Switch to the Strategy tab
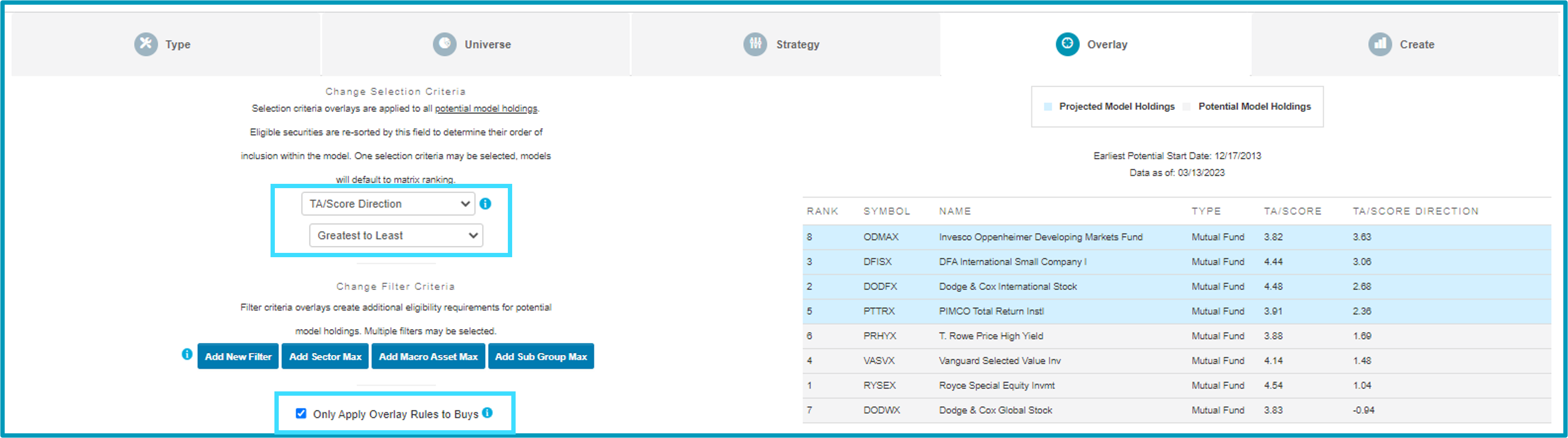The image size is (1568, 438). pyautogui.click(x=786, y=44)
